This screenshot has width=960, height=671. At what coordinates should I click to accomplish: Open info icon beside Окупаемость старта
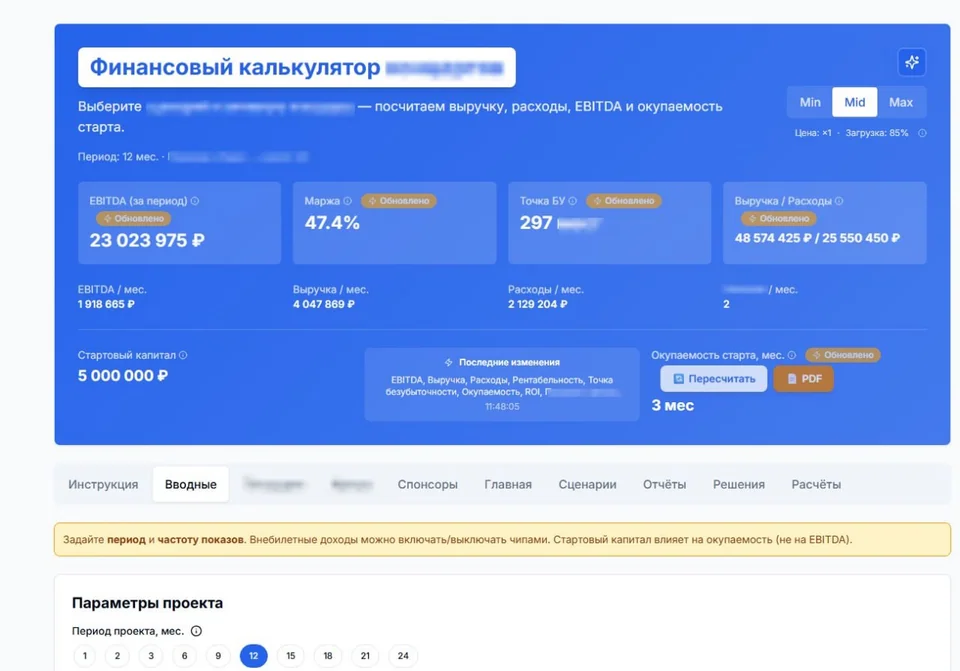pyautogui.click(x=792, y=355)
